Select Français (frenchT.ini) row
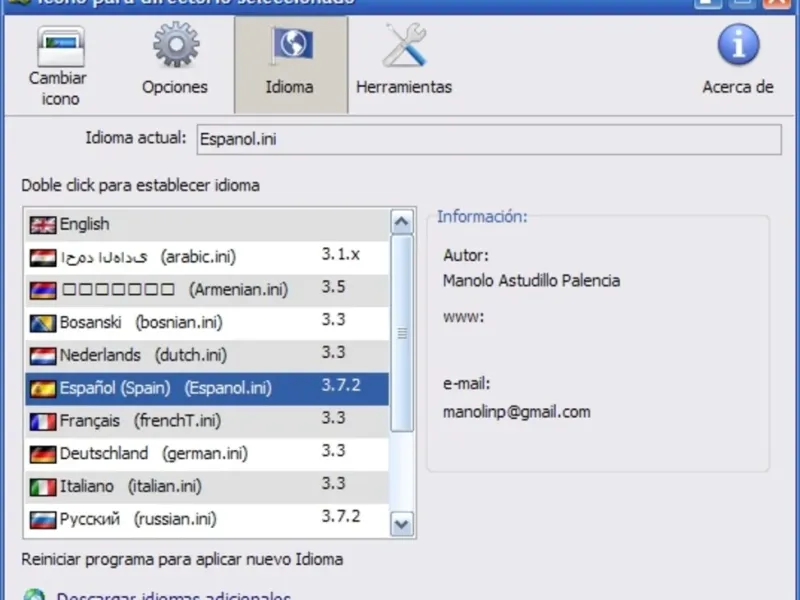The width and height of the screenshot is (800, 600). [207, 421]
